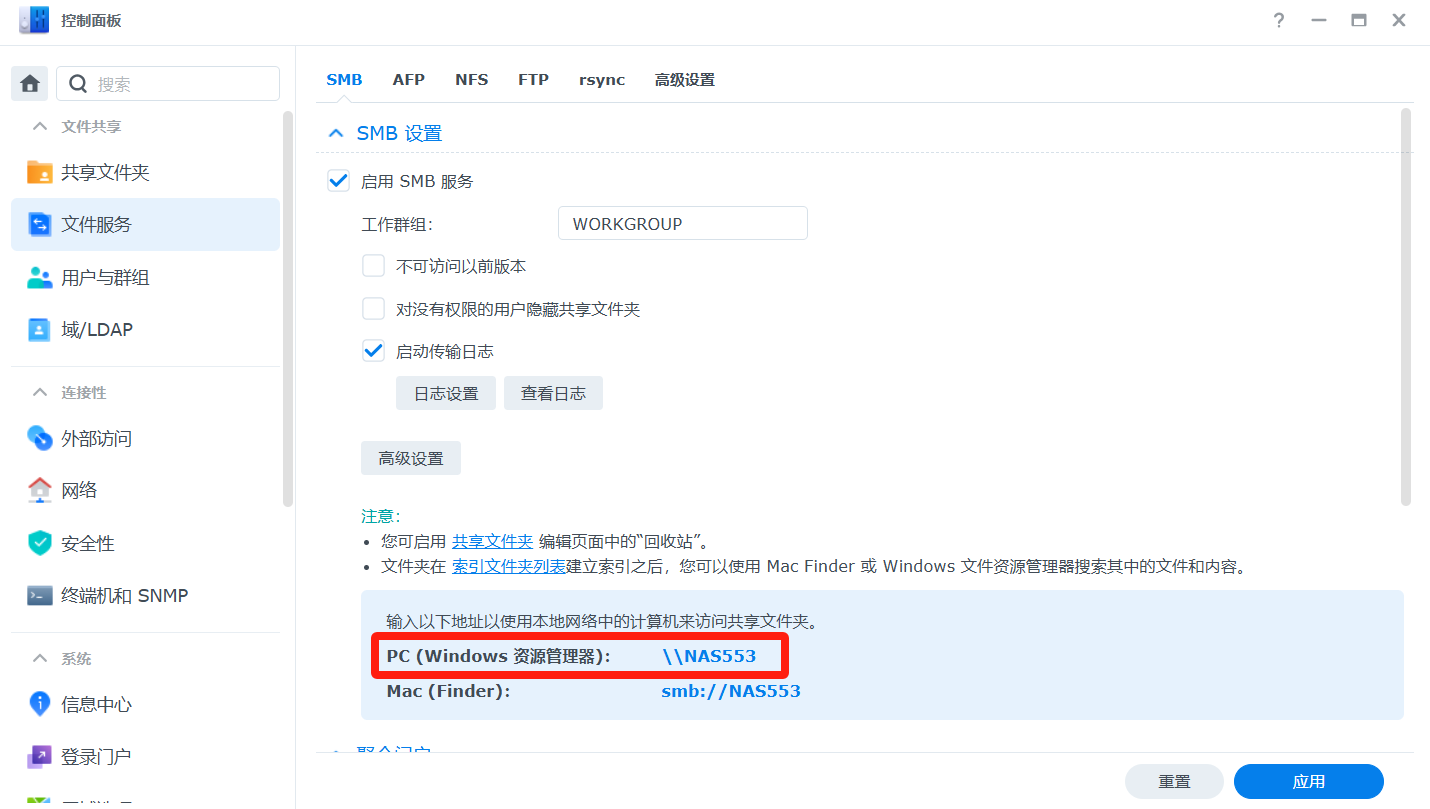Open 域/LDAP sidebar icon
1430x809 pixels.
(x=40, y=329)
